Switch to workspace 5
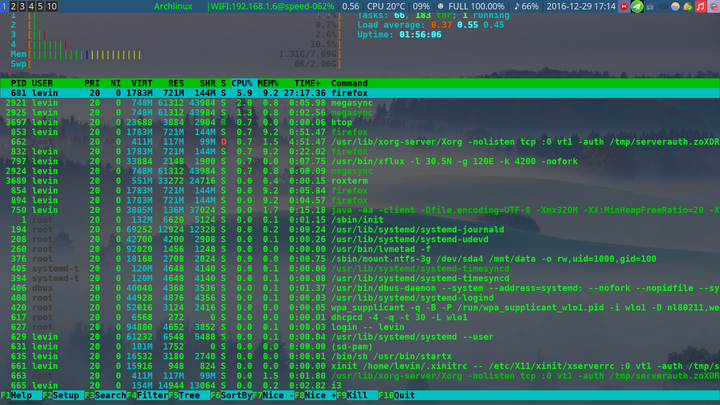Screen dimensions: 720x405 40,6
